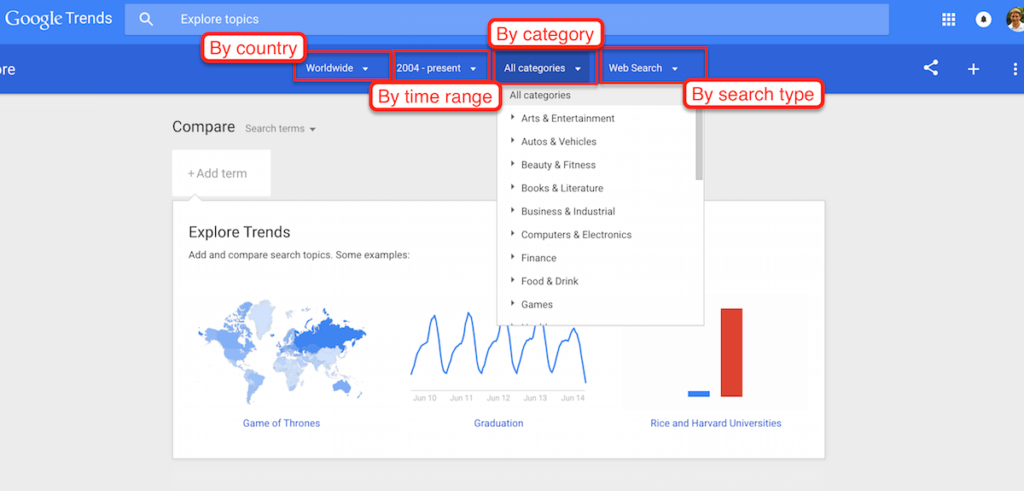1024x491 pixels.
Task: Click the Compare label
Action: [204, 127]
